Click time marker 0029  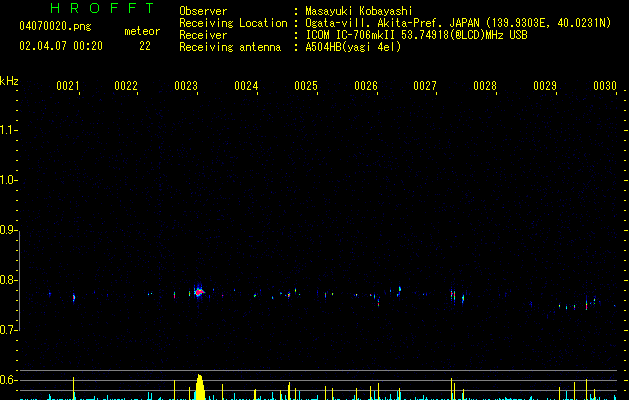[x=545, y=86]
